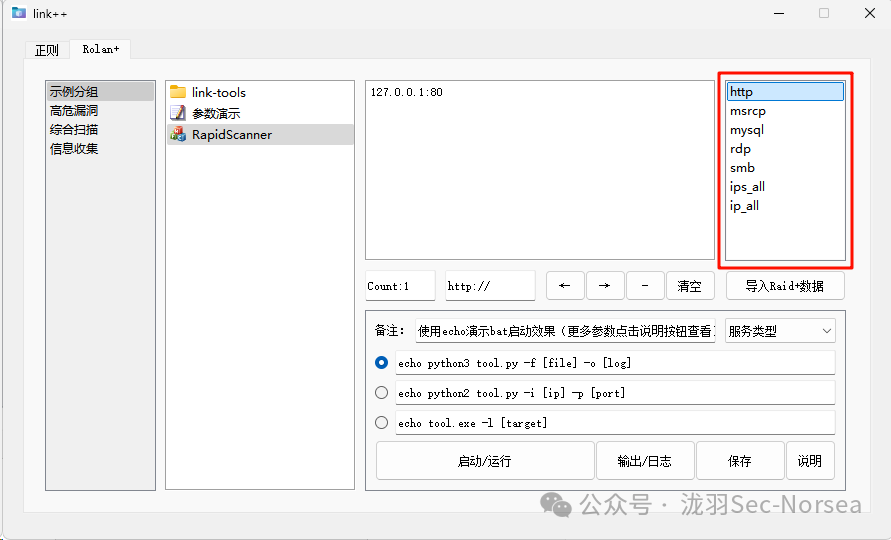Select the tool.exe command radio button

(381, 423)
